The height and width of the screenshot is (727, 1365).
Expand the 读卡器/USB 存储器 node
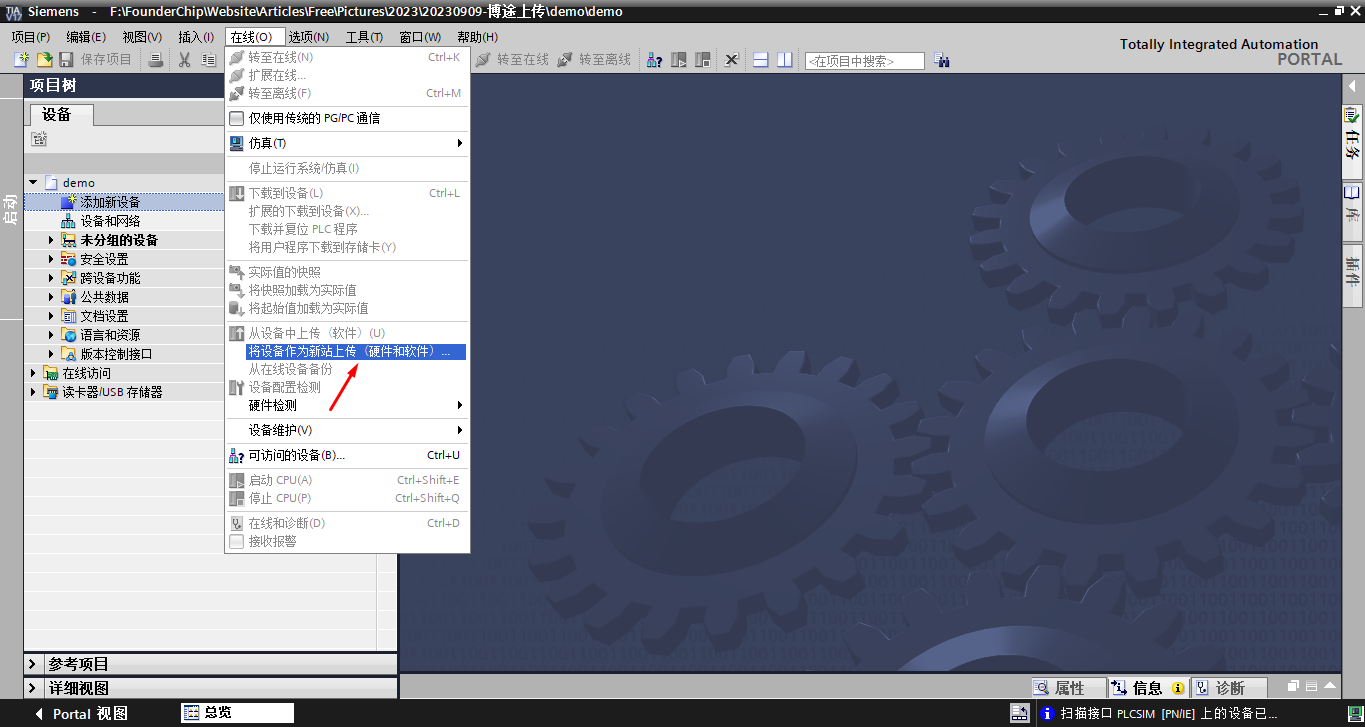33,392
